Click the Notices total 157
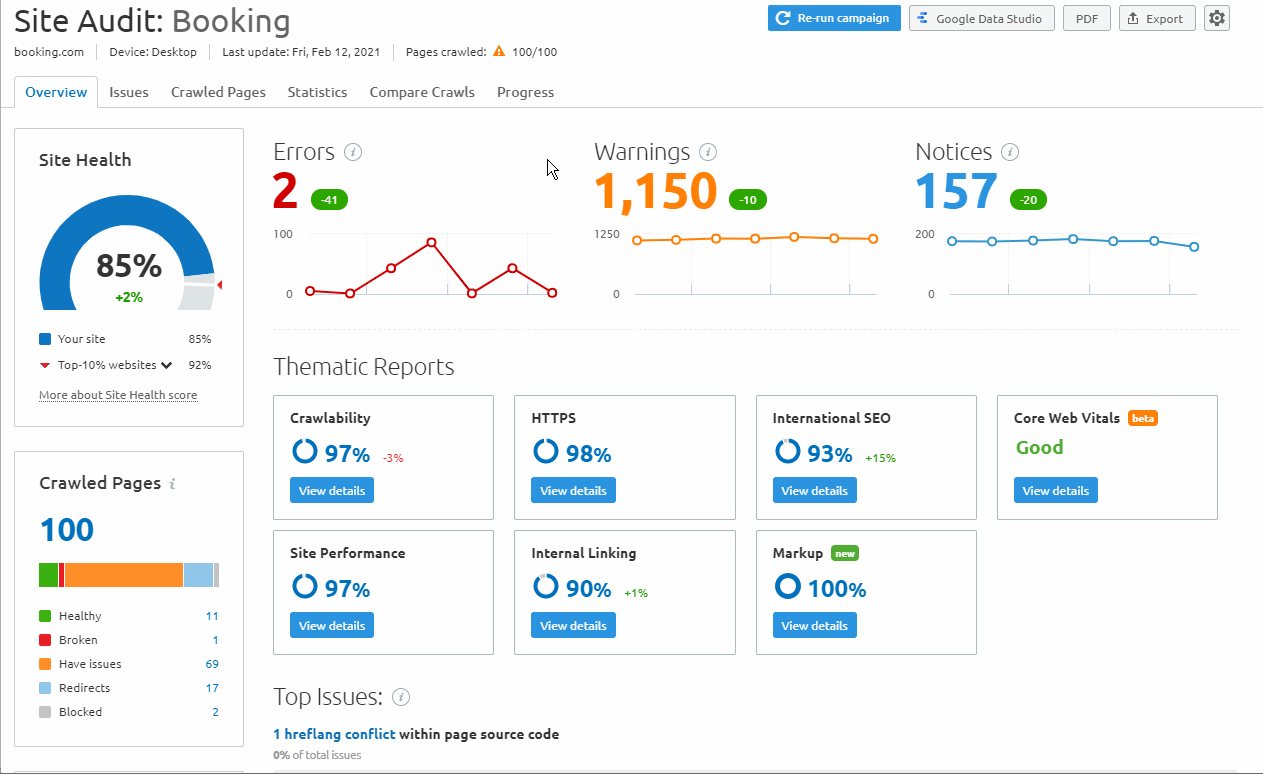The height and width of the screenshot is (774, 1263). pos(957,192)
